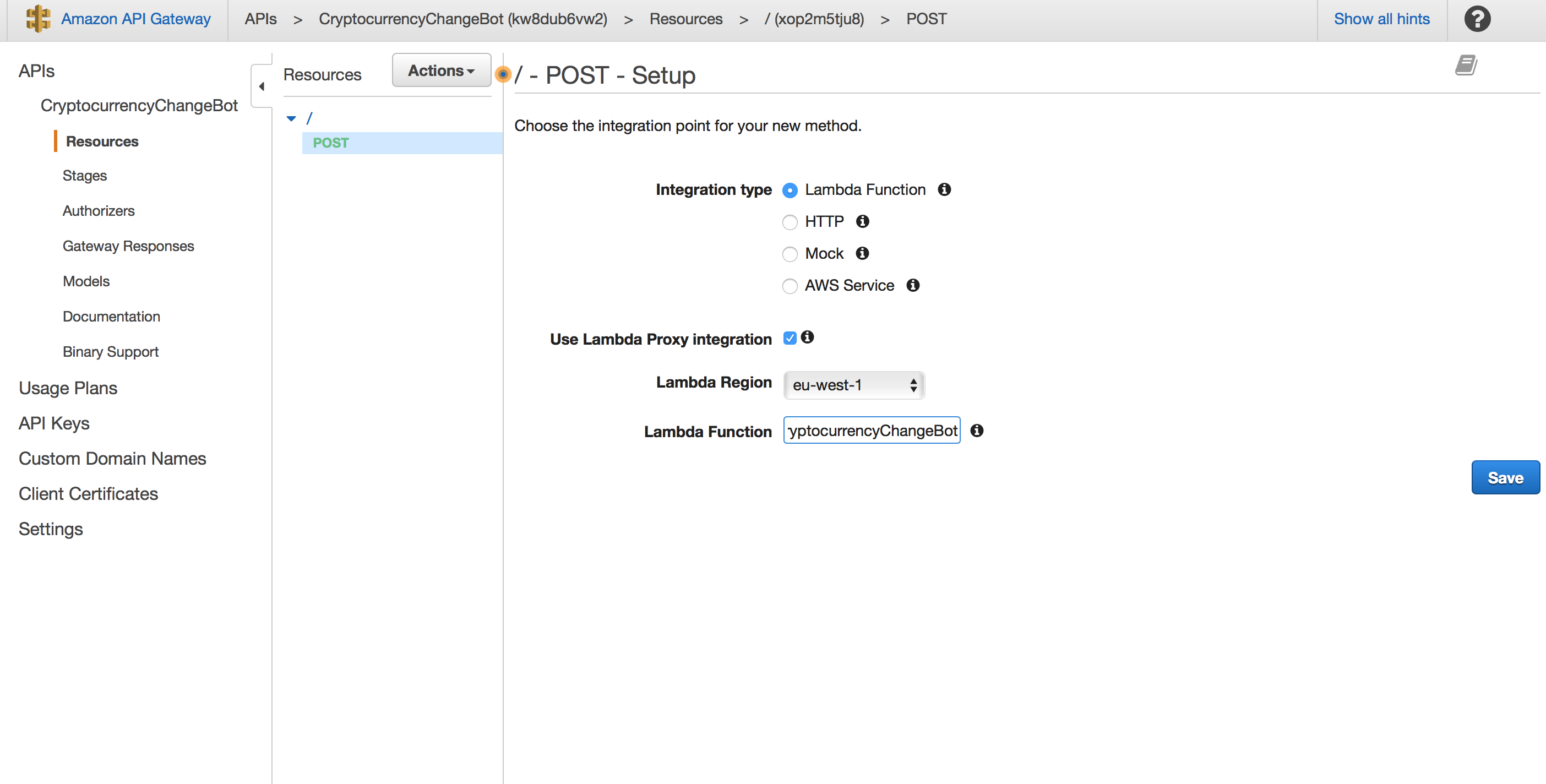Go to APIs breadcrumb
This screenshot has width=1546, height=784.
coord(260,19)
